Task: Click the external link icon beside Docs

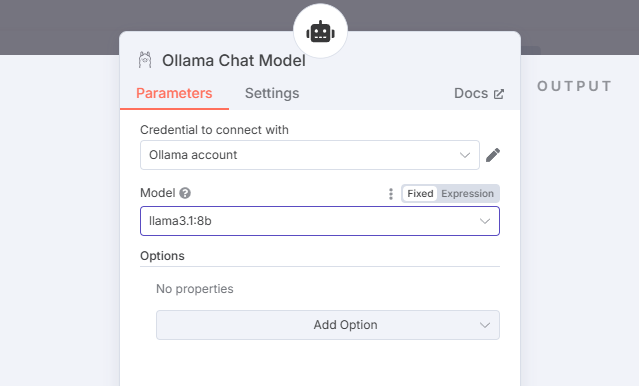Action: pos(499,94)
